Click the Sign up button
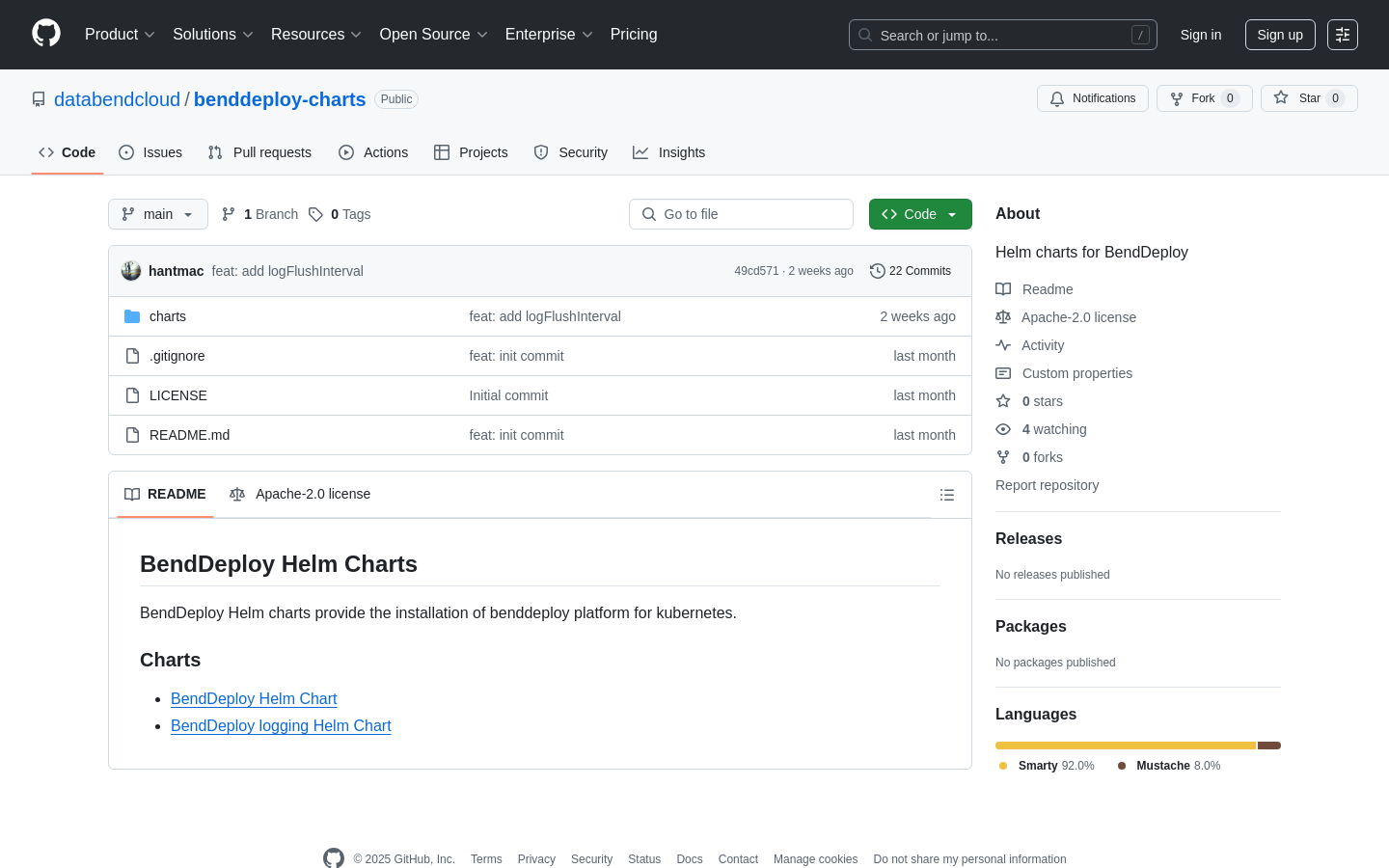This screenshot has width=1389, height=868. click(x=1280, y=35)
